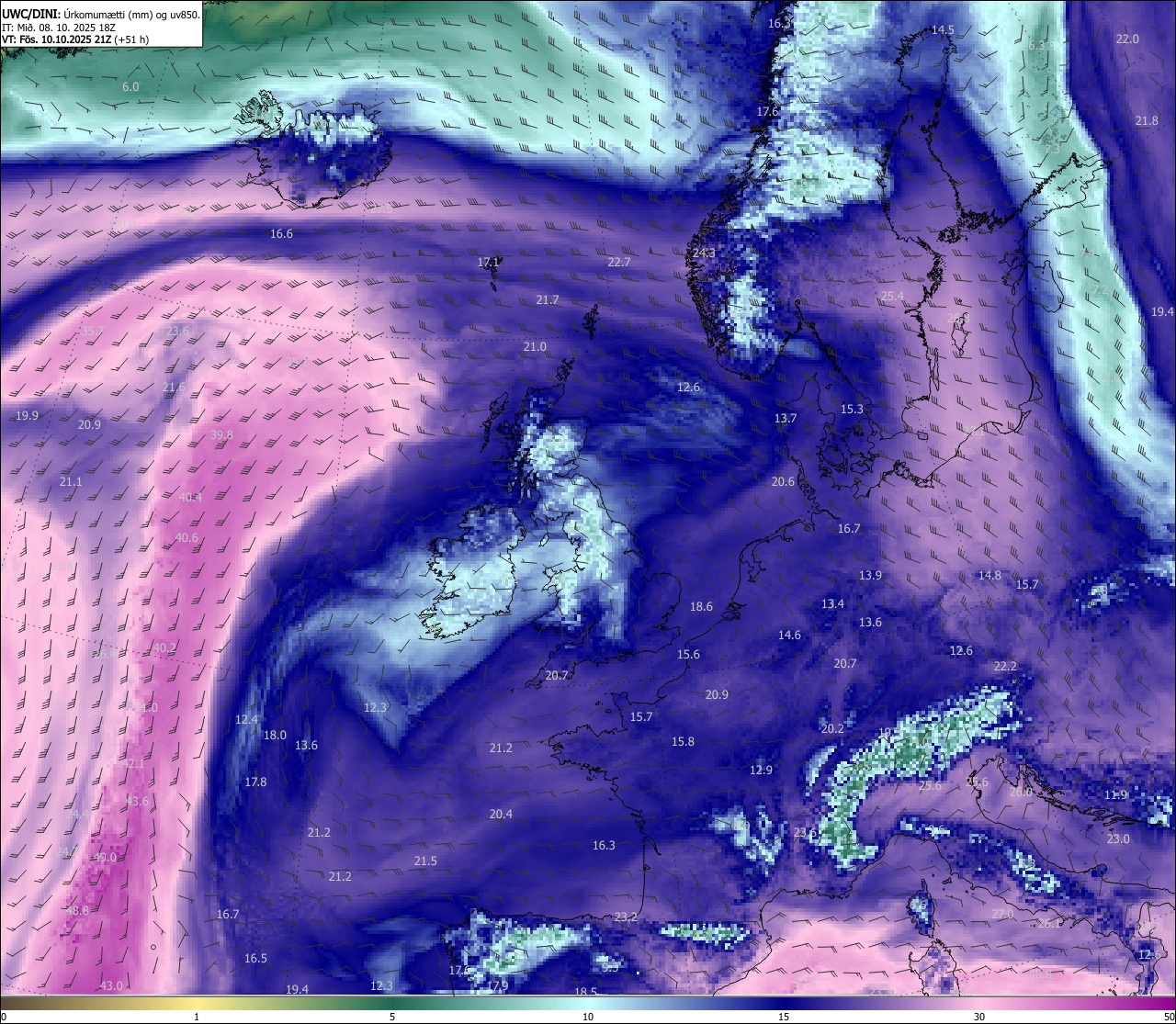Screen dimensions: 1176x1024
Task: Click the 12.9 value over eastern France
Action: coord(761,771)
